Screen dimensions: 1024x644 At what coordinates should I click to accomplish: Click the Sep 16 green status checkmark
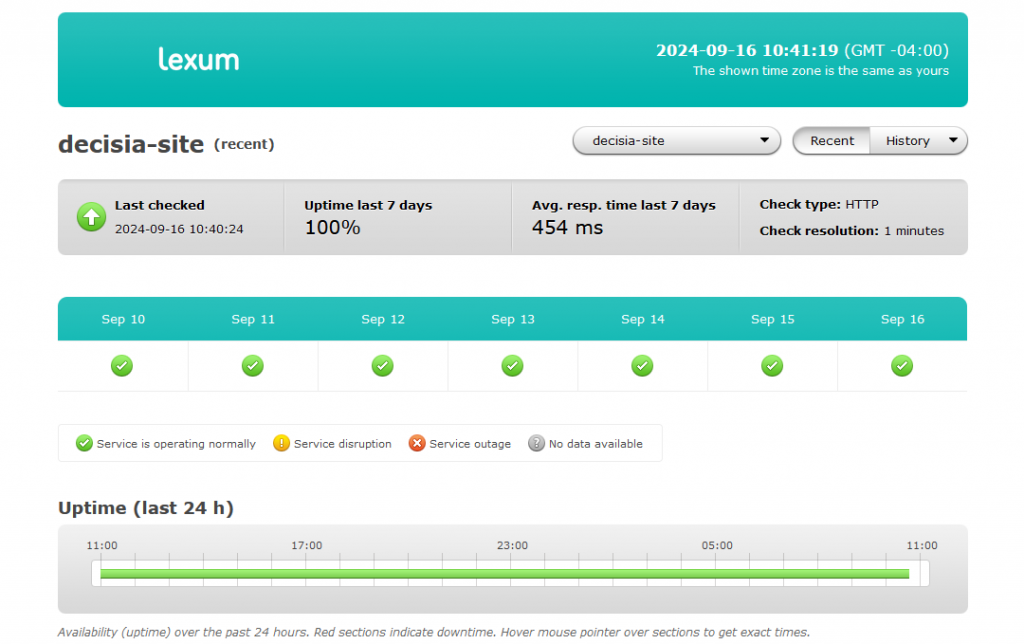pos(902,366)
